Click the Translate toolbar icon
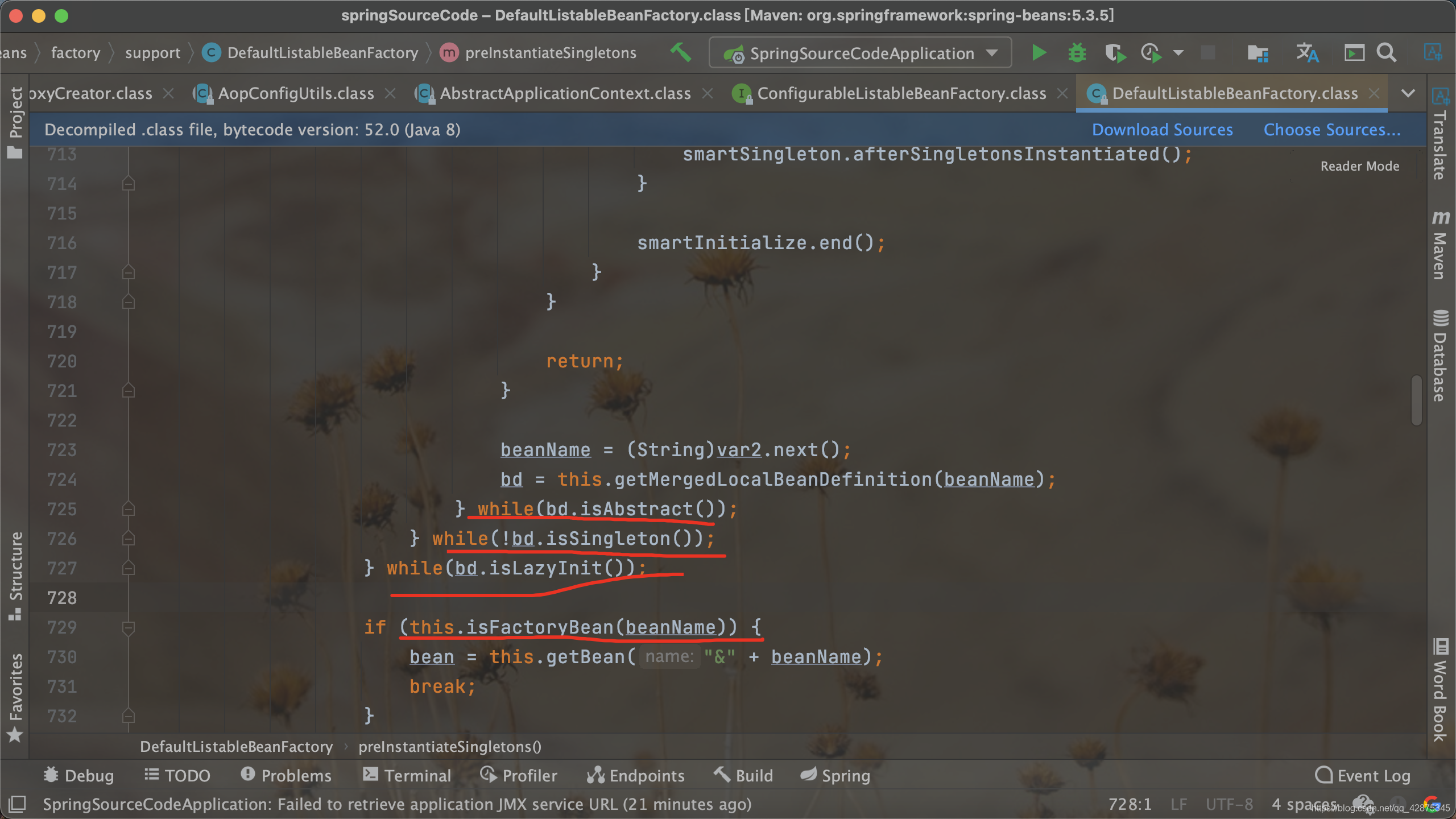Screen dimensions: 1456x819 click(x=1306, y=53)
